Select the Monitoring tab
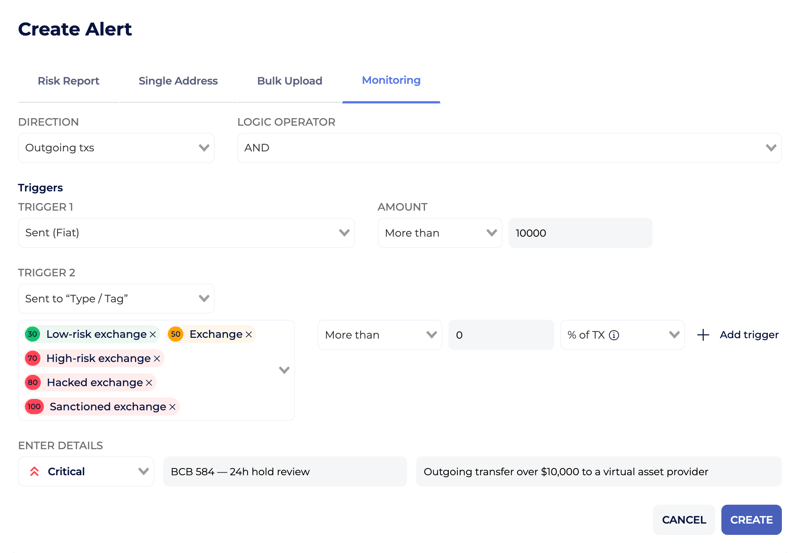800x553 pixels. coord(391,80)
